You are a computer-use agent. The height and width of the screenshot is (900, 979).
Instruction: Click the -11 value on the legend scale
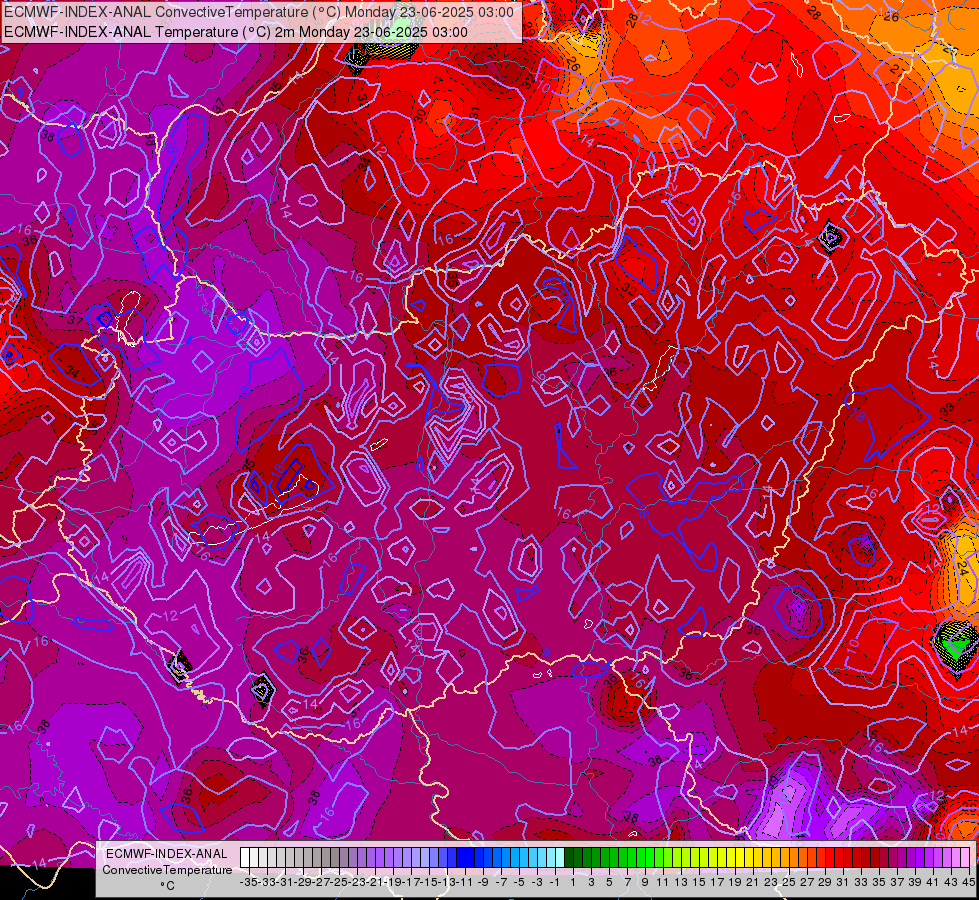coord(466,882)
